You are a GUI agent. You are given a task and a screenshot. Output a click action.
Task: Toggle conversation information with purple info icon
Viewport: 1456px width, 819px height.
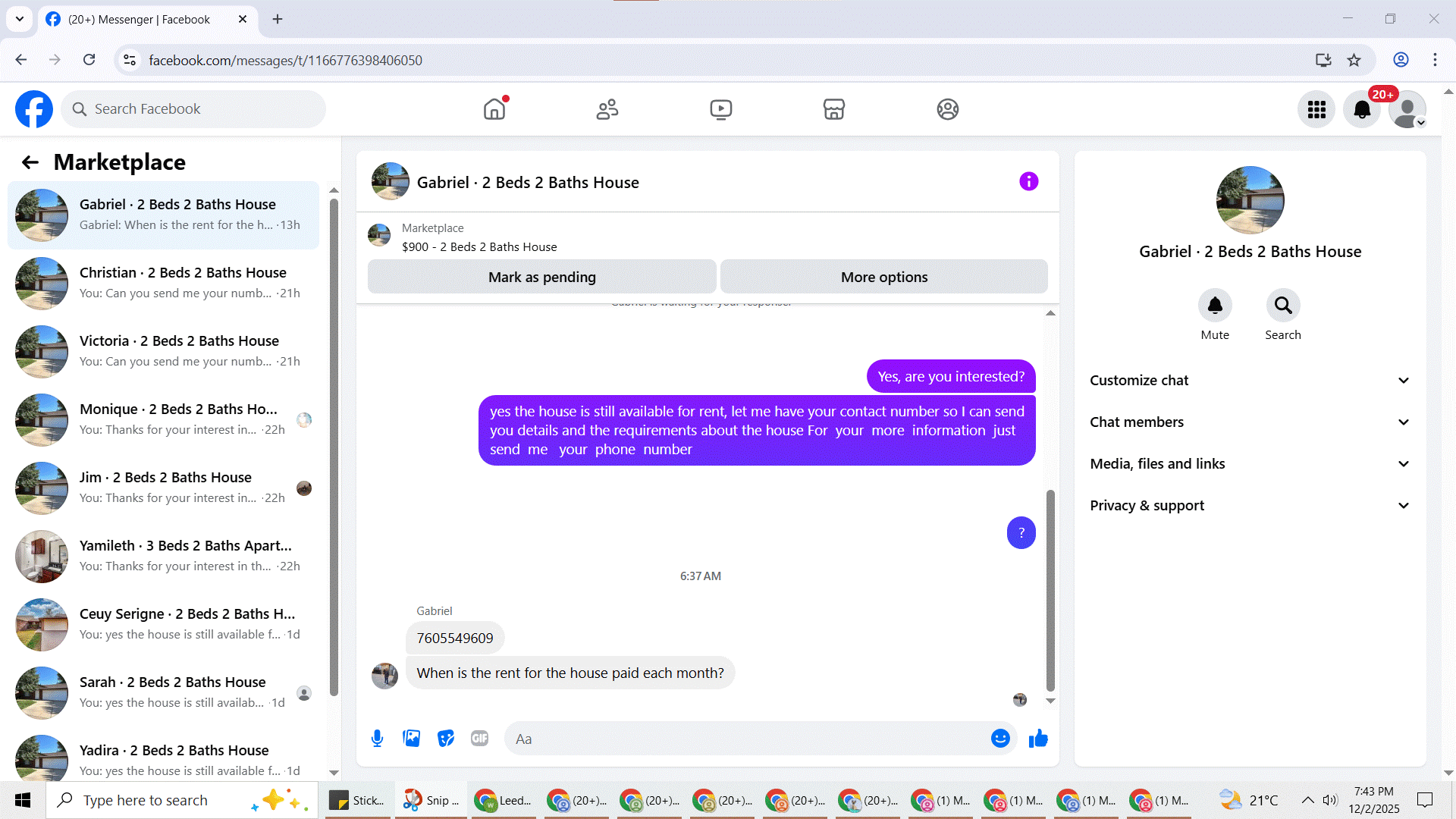tap(1028, 181)
